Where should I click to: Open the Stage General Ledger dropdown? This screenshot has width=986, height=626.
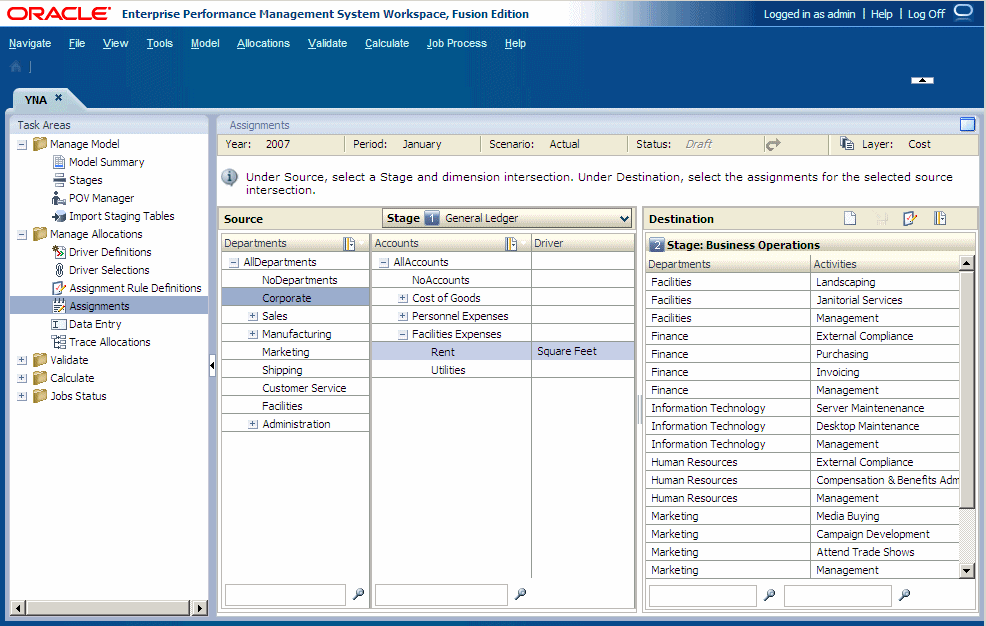[625, 217]
